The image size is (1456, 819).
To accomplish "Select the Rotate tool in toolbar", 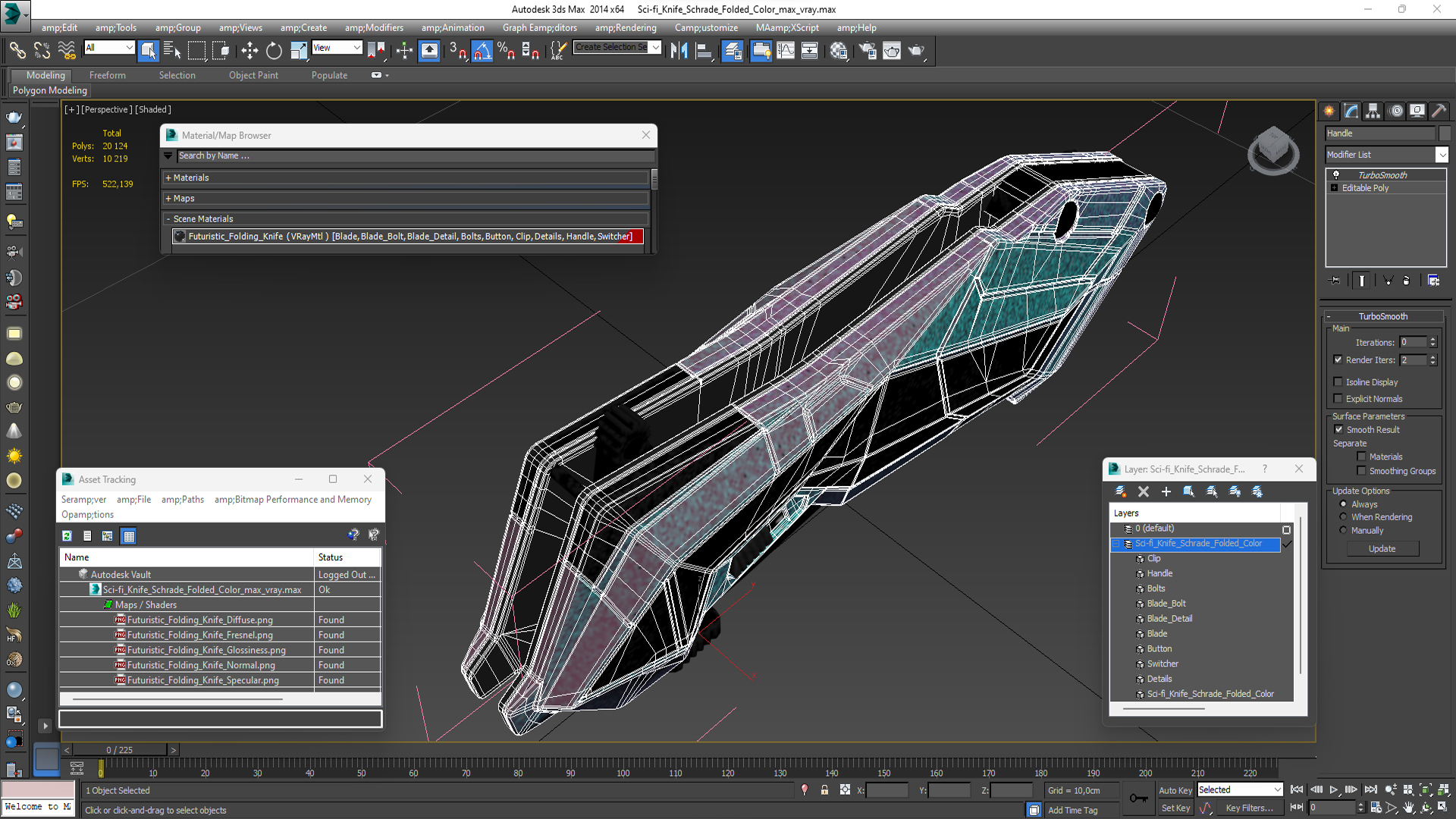I will 274,51.
